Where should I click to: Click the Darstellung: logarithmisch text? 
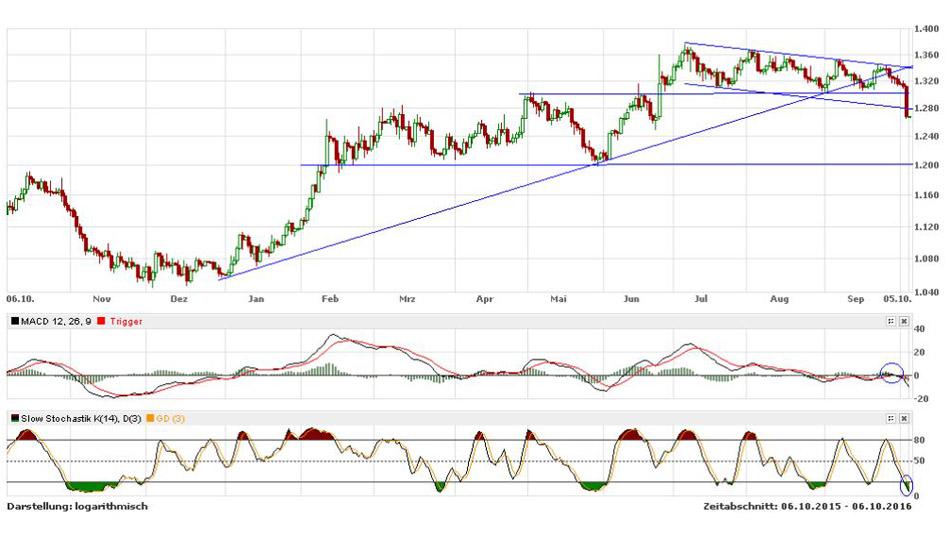click(x=78, y=507)
